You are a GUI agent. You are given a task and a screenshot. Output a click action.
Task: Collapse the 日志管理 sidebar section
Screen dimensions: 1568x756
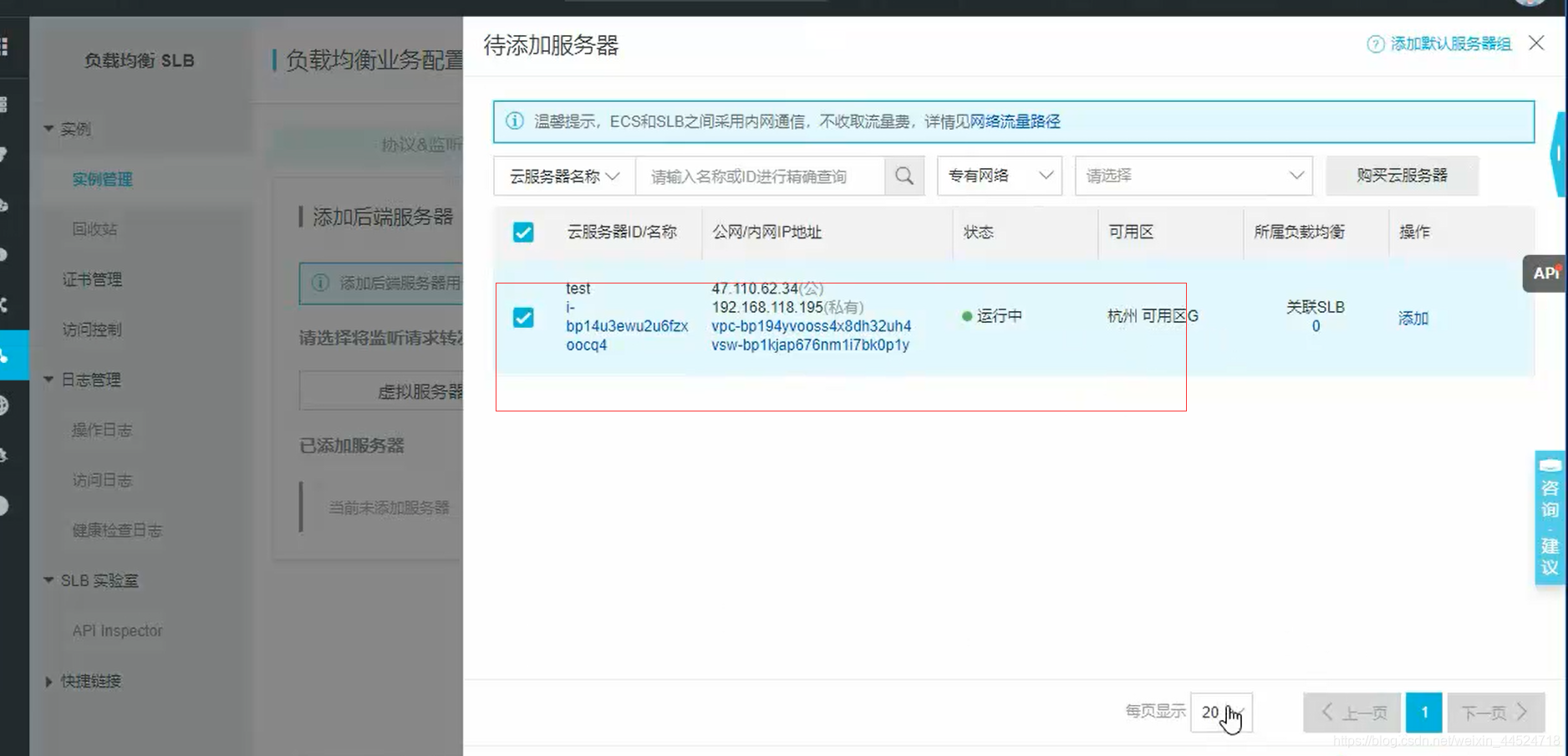[x=48, y=380]
